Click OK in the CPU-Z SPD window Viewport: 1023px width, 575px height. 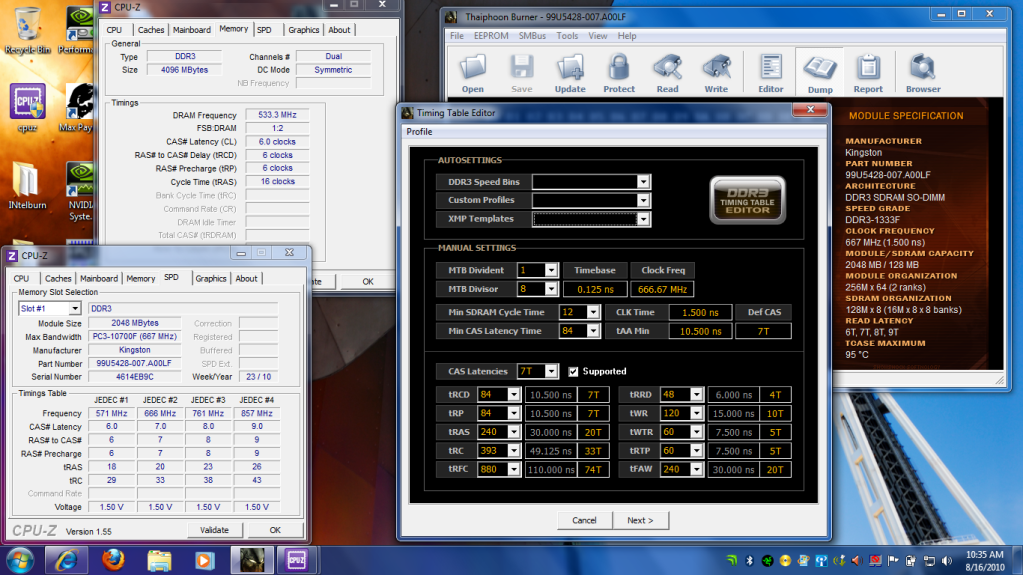coord(275,531)
